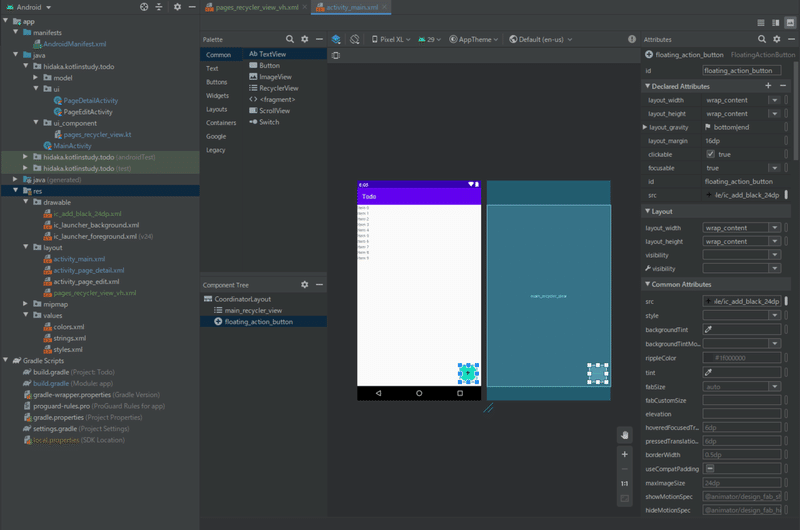This screenshot has width=800, height=530.
Task: Close the activity_main.xml tab
Action: pos(385,7)
